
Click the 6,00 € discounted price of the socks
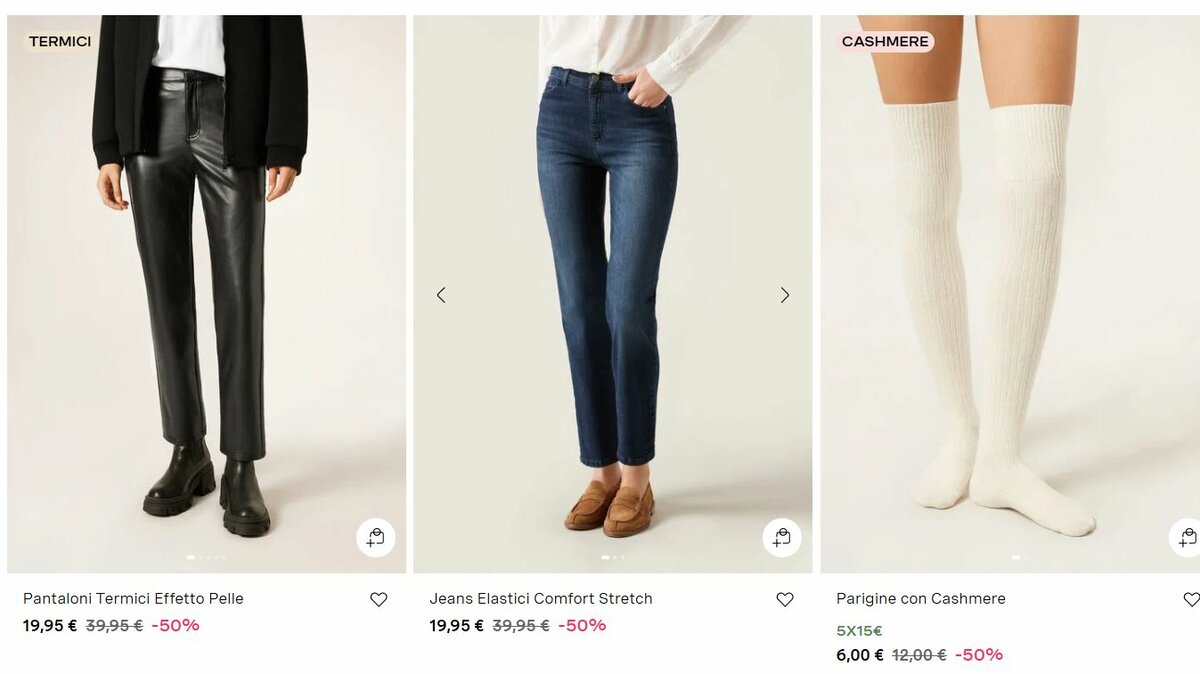click(x=860, y=655)
